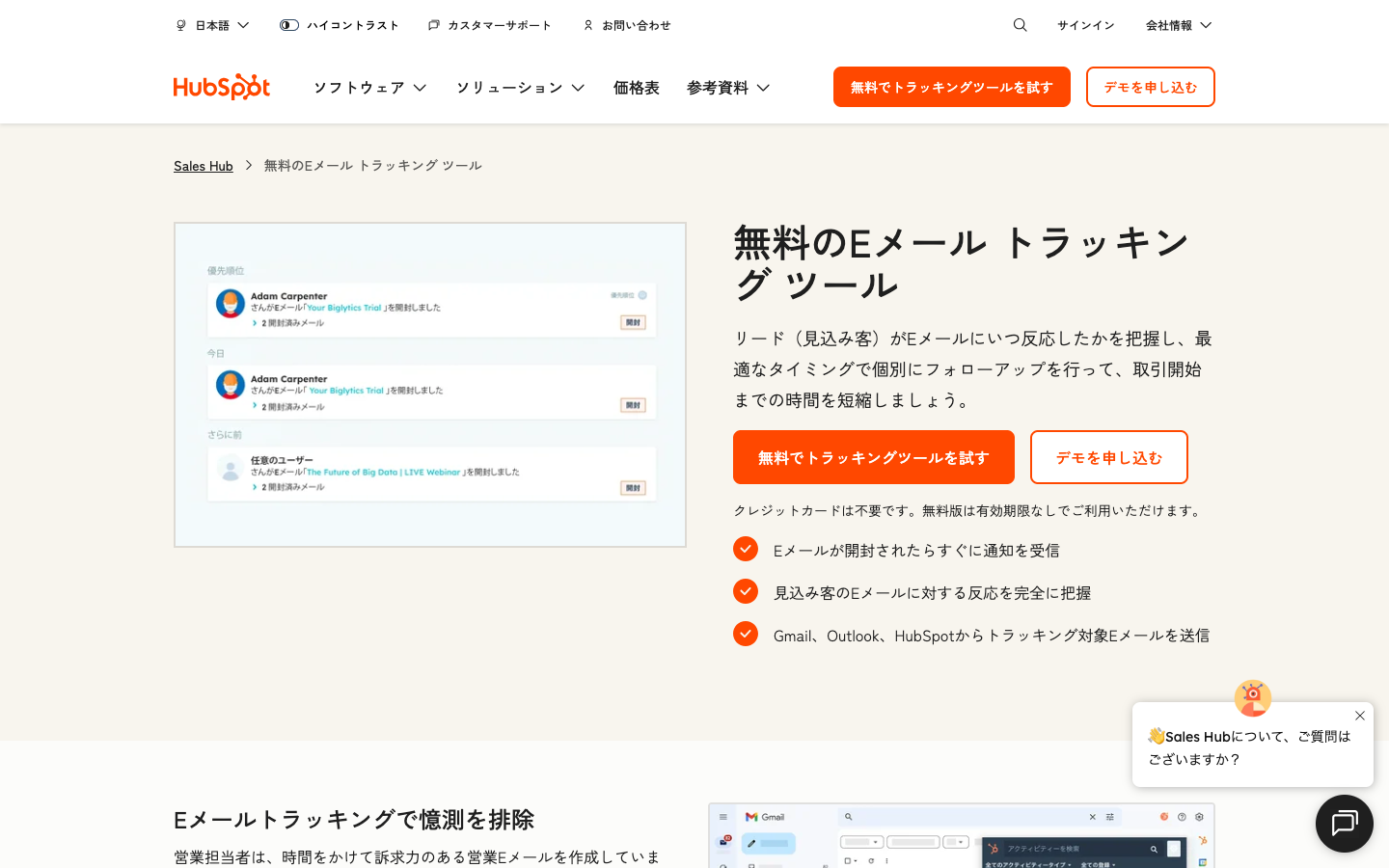Click the person icon beside お問い合わせ
The image size is (1389, 868).
(588, 24)
